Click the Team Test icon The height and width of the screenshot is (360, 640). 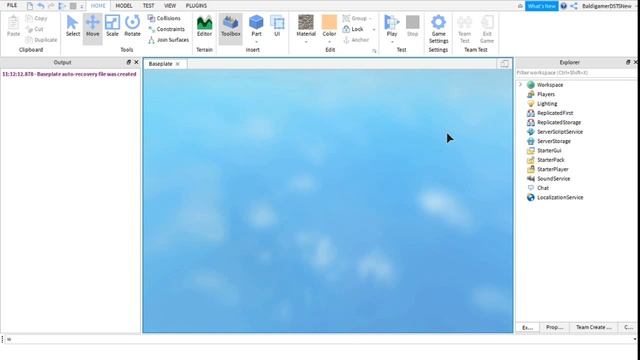tap(464, 29)
